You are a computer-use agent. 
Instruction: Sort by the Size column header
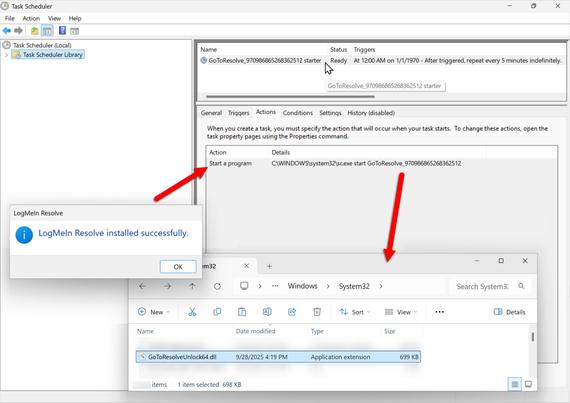tap(389, 331)
